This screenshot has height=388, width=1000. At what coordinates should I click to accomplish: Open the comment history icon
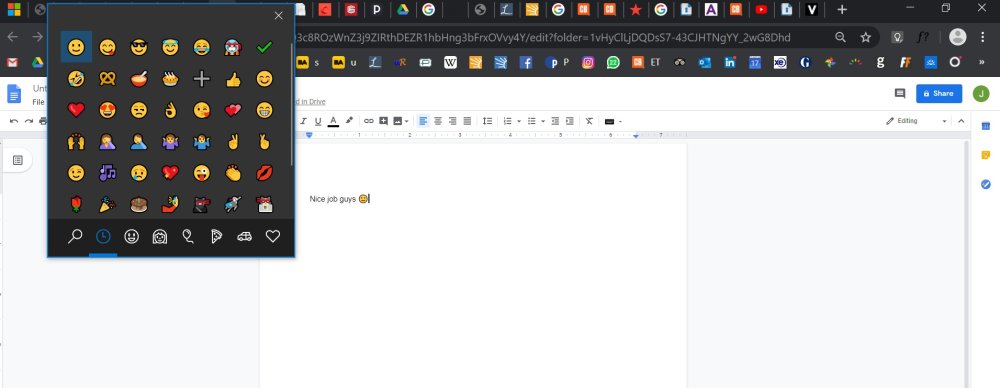(900, 93)
